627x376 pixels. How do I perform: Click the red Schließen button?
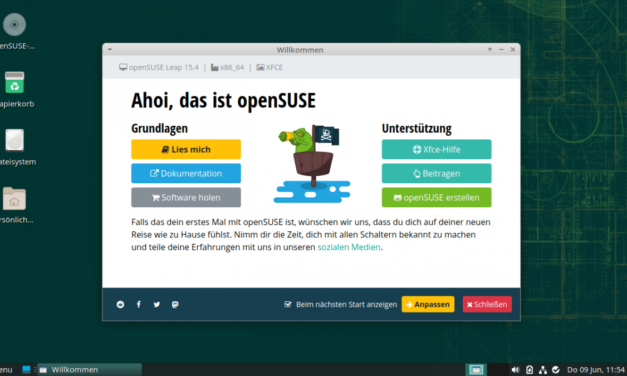pos(487,304)
